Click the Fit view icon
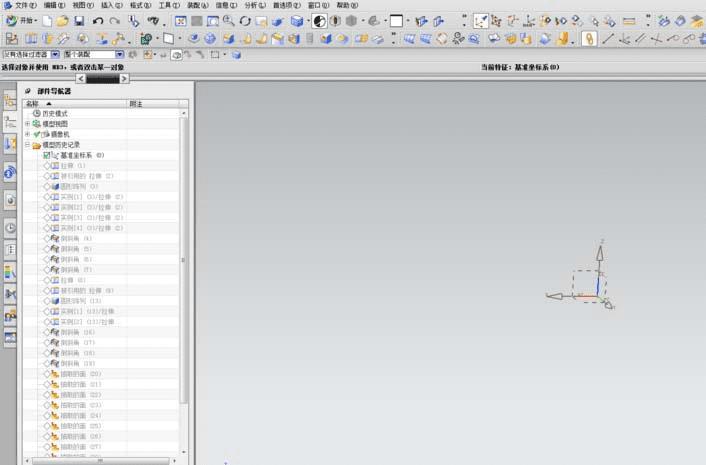 point(181,21)
